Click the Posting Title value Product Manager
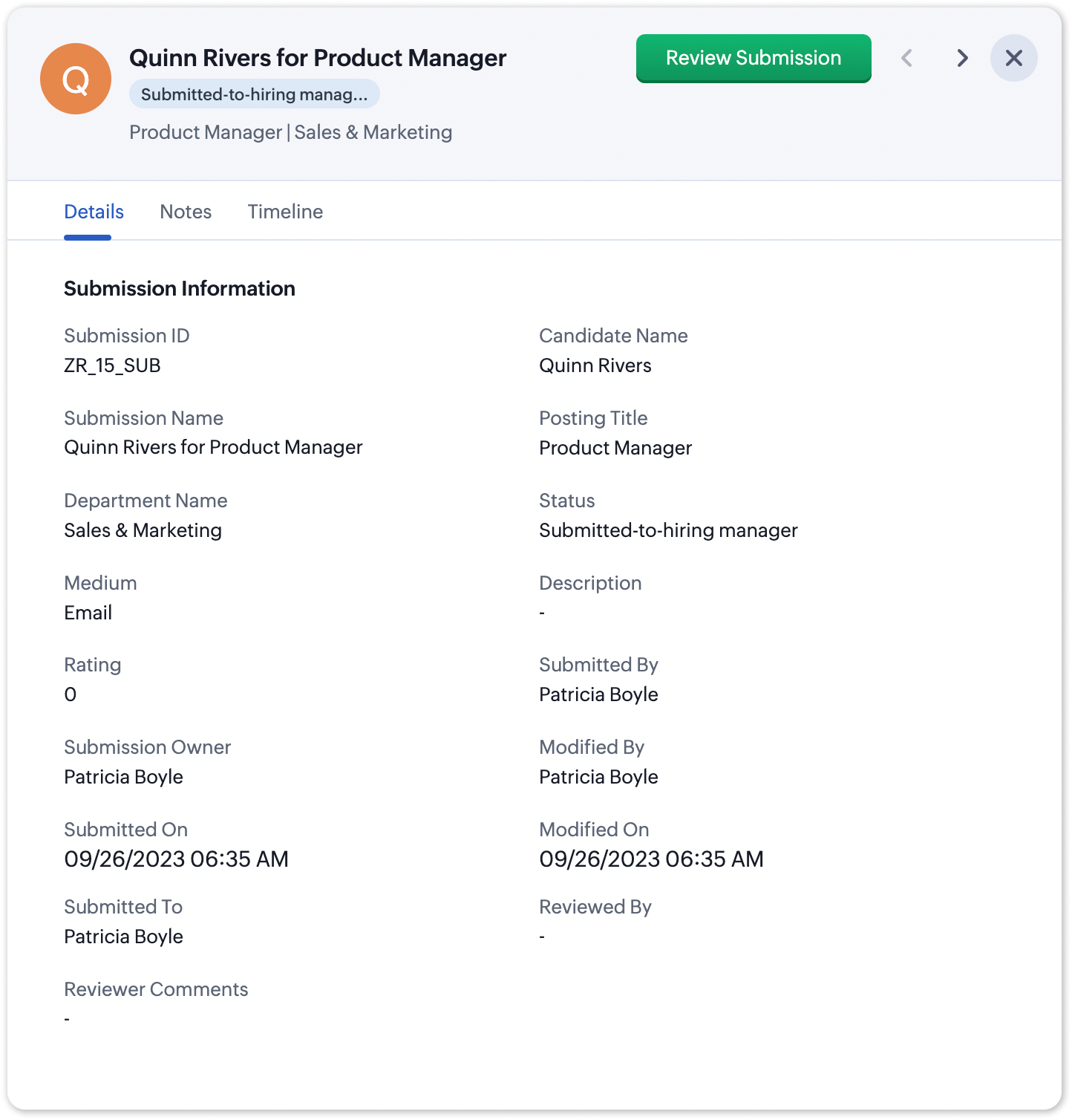1072x1120 pixels. [615, 448]
